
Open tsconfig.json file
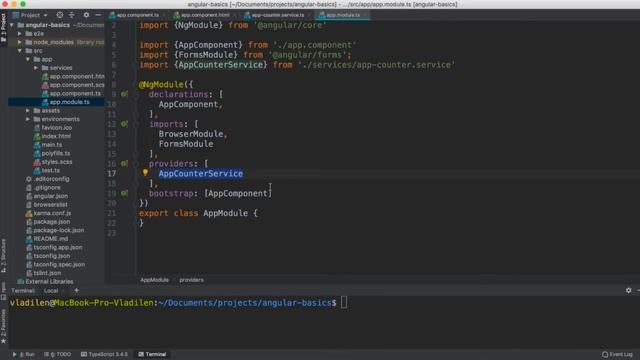tap(47, 256)
